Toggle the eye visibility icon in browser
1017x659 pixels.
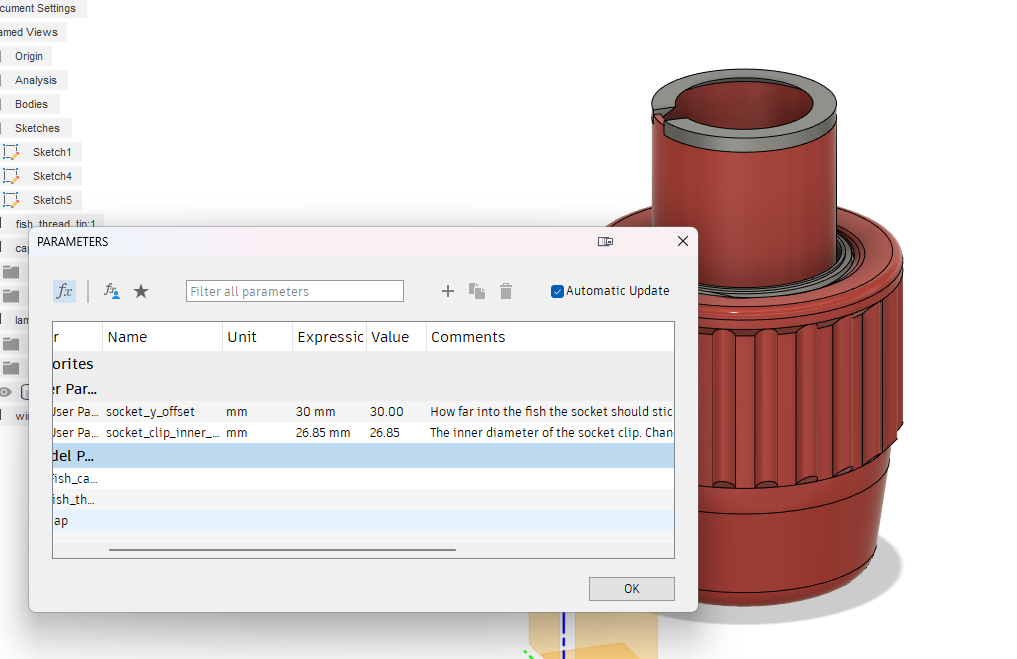coord(6,392)
